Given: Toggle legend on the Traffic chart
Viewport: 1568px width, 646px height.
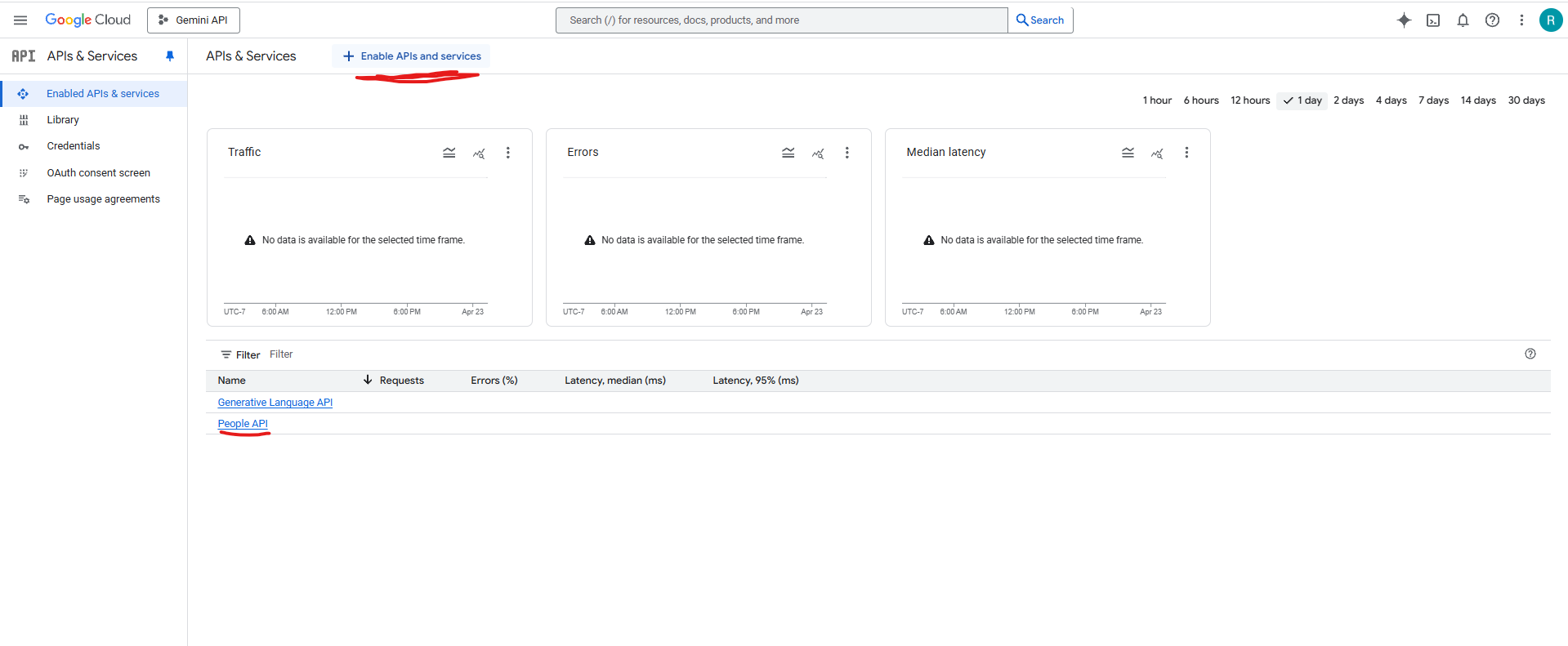Looking at the screenshot, I should click(449, 153).
